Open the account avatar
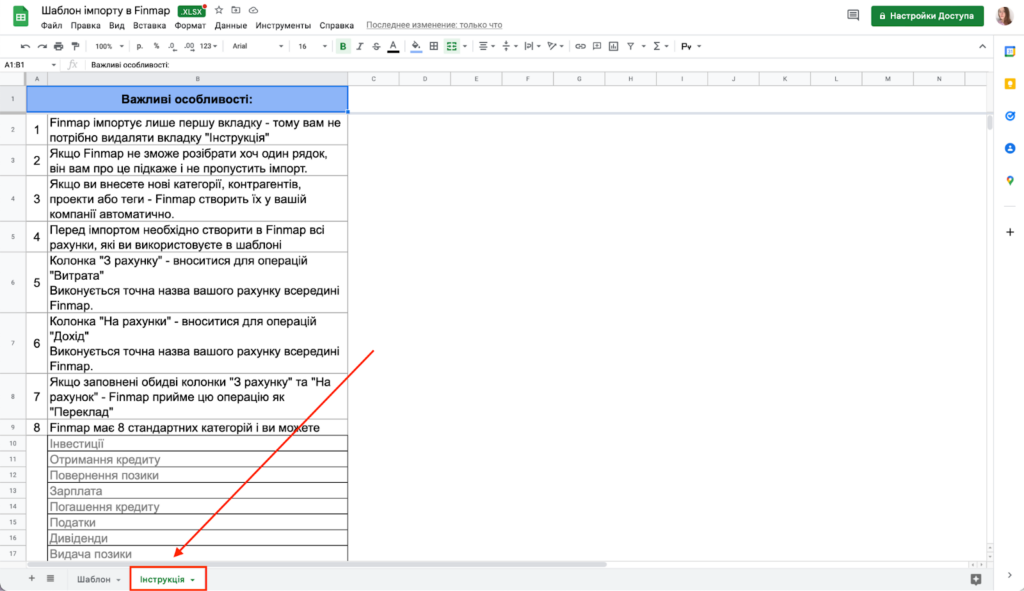 pyautogui.click(x=1005, y=16)
